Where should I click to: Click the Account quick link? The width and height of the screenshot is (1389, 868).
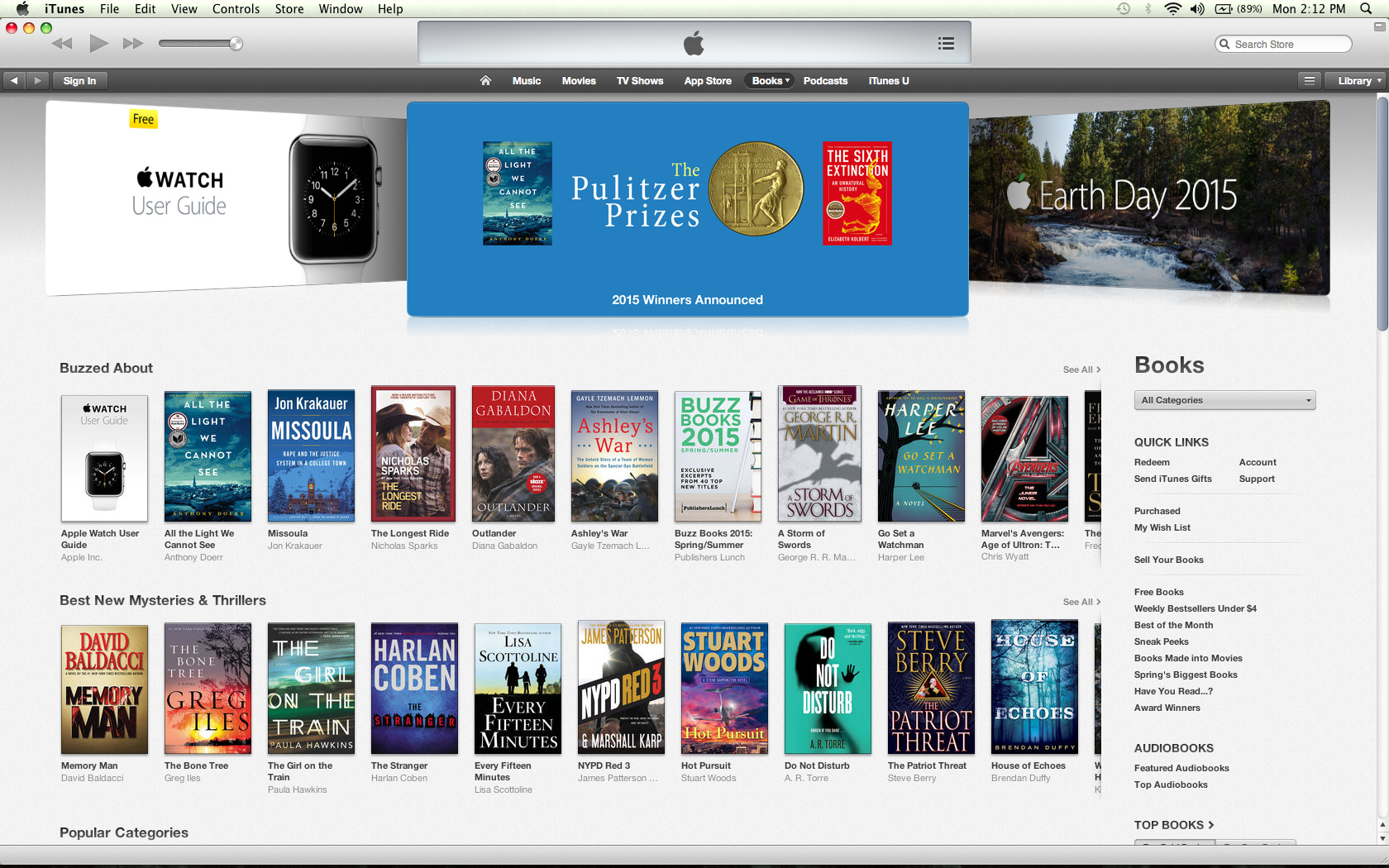1258,463
